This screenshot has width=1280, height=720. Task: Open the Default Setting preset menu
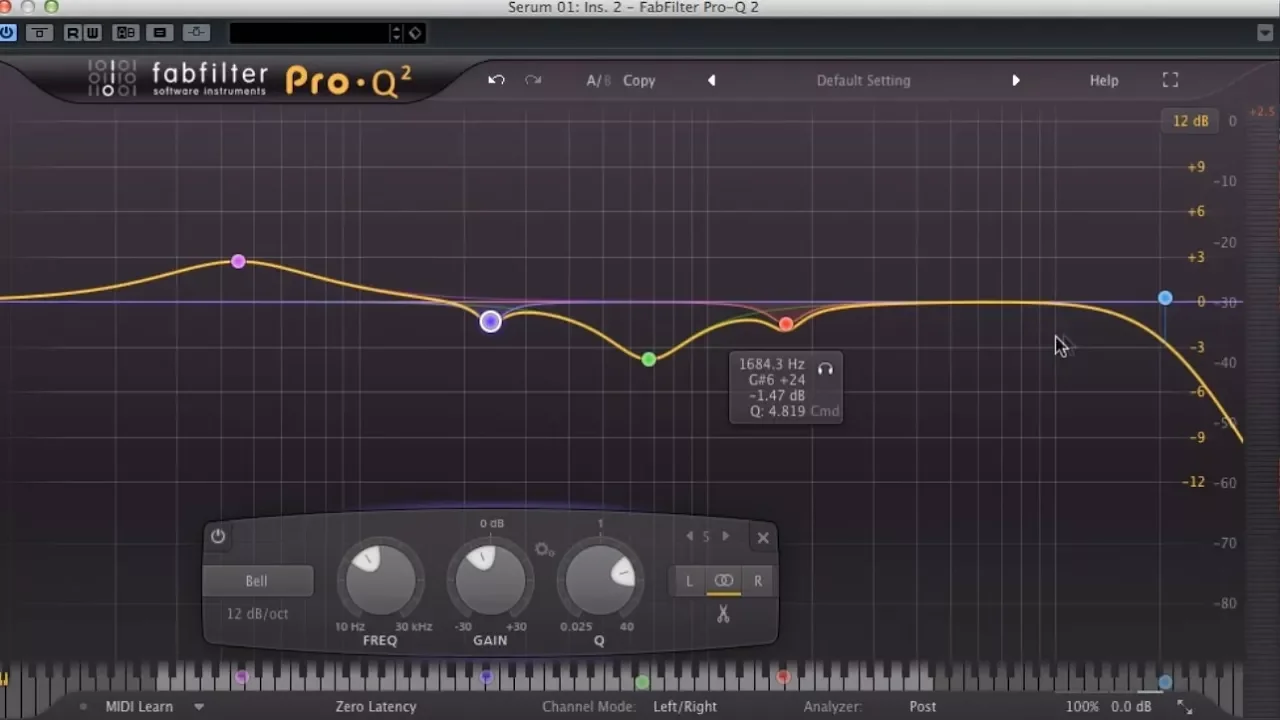(x=863, y=80)
